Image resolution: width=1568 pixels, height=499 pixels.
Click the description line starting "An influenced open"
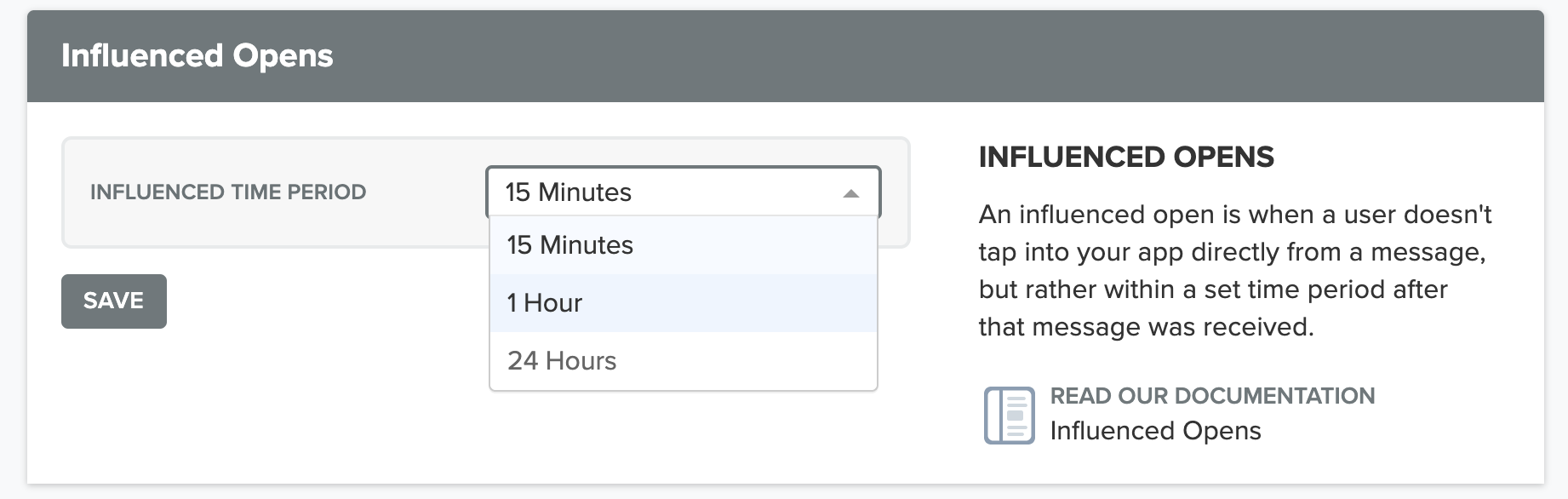(x=1235, y=215)
